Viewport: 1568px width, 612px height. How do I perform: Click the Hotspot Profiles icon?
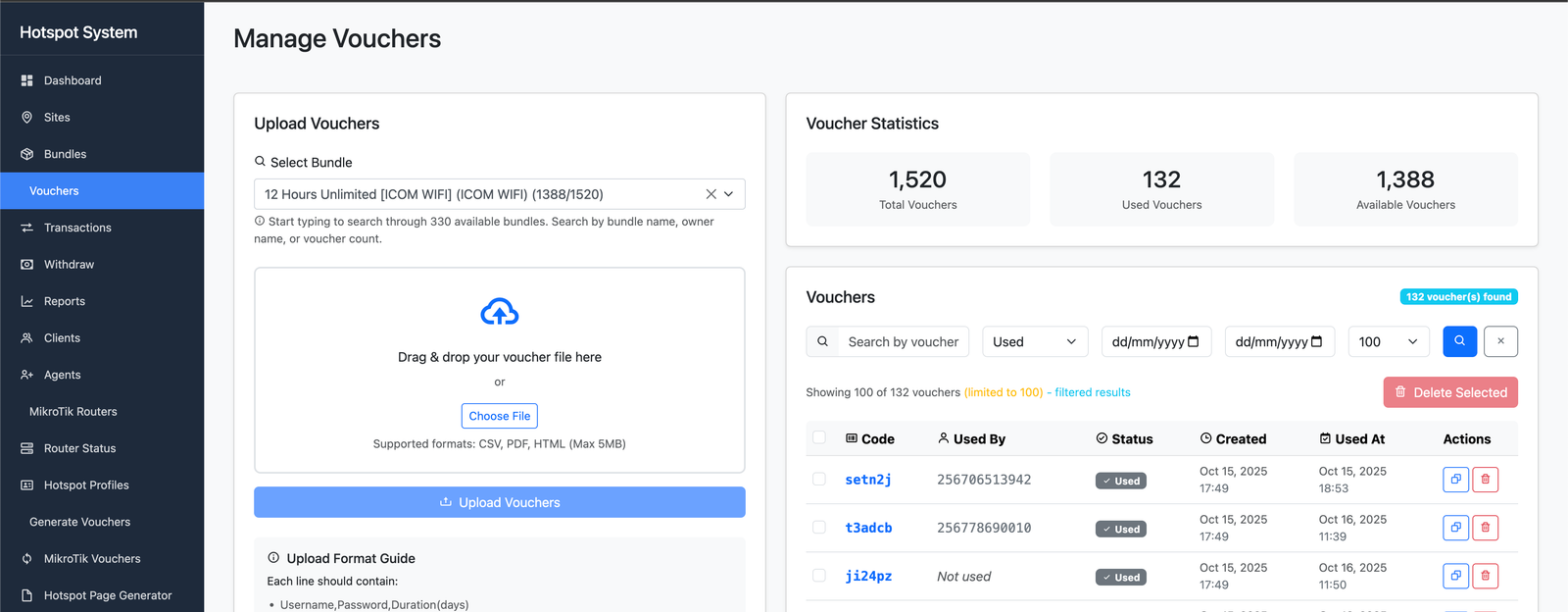27,485
